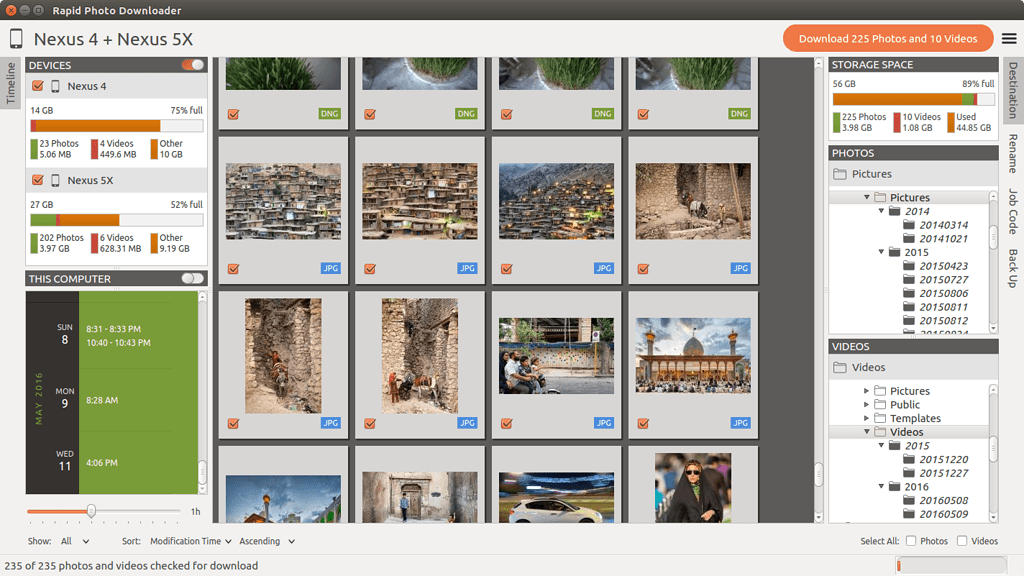Viewport: 1024px width, 576px height.
Task: Open the Timeline side tab
Action: (x=10, y=85)
